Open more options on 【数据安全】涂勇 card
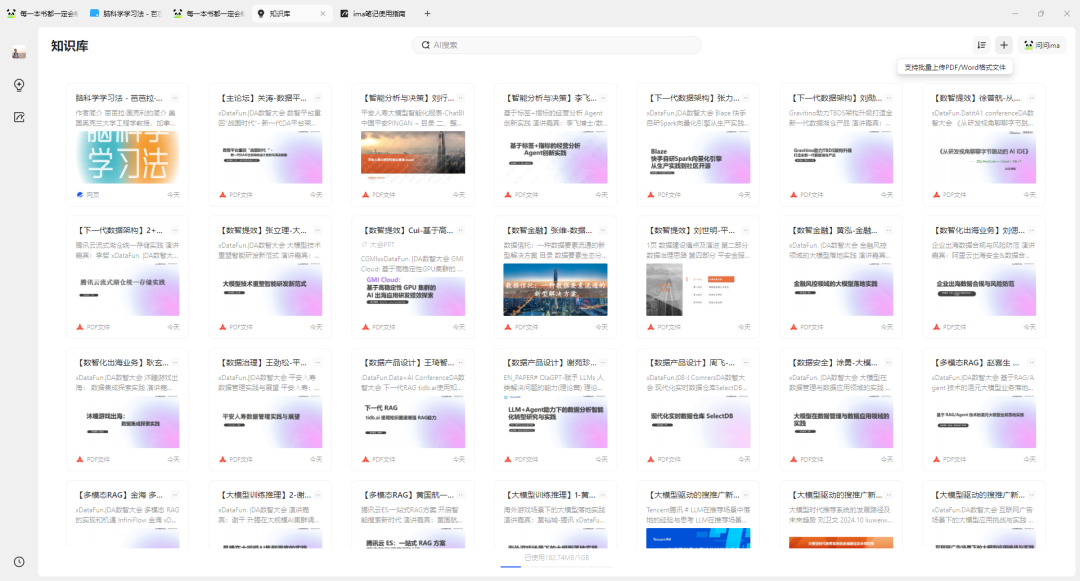This screenshot has width=1080, height=581. (889, 362)
